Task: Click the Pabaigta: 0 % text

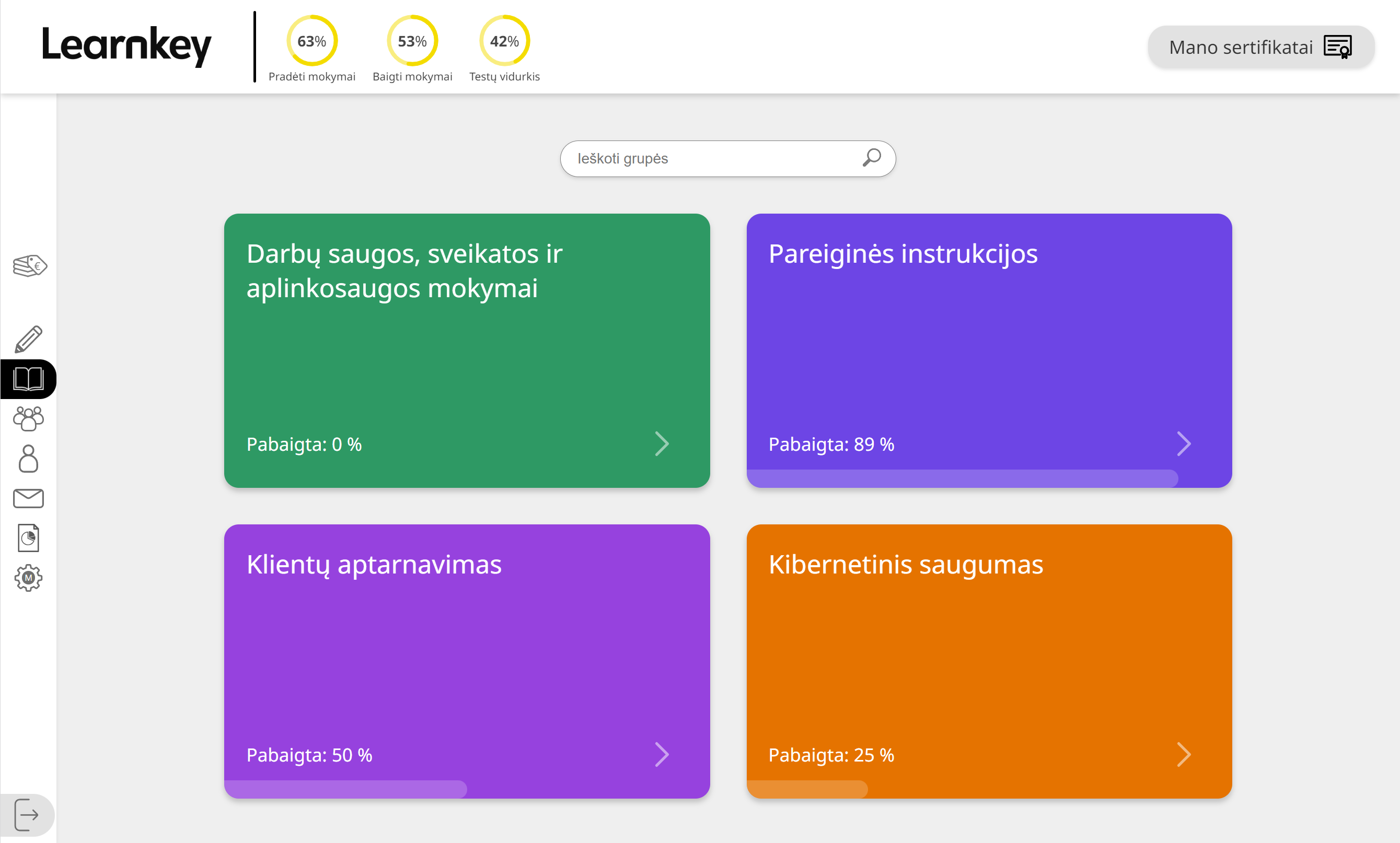Action: pos(304,444)
